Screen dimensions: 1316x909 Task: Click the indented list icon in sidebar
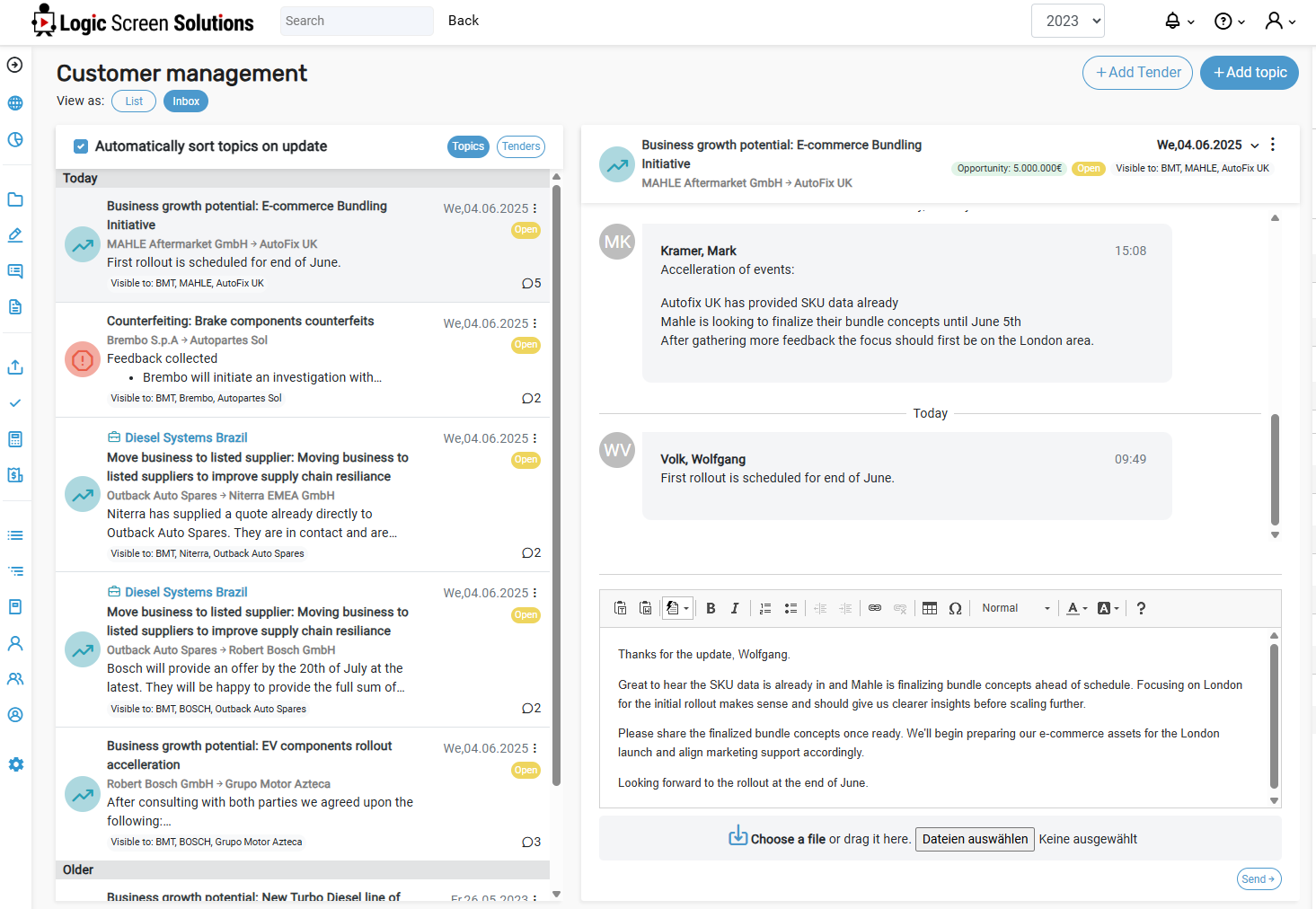[15, 571]
